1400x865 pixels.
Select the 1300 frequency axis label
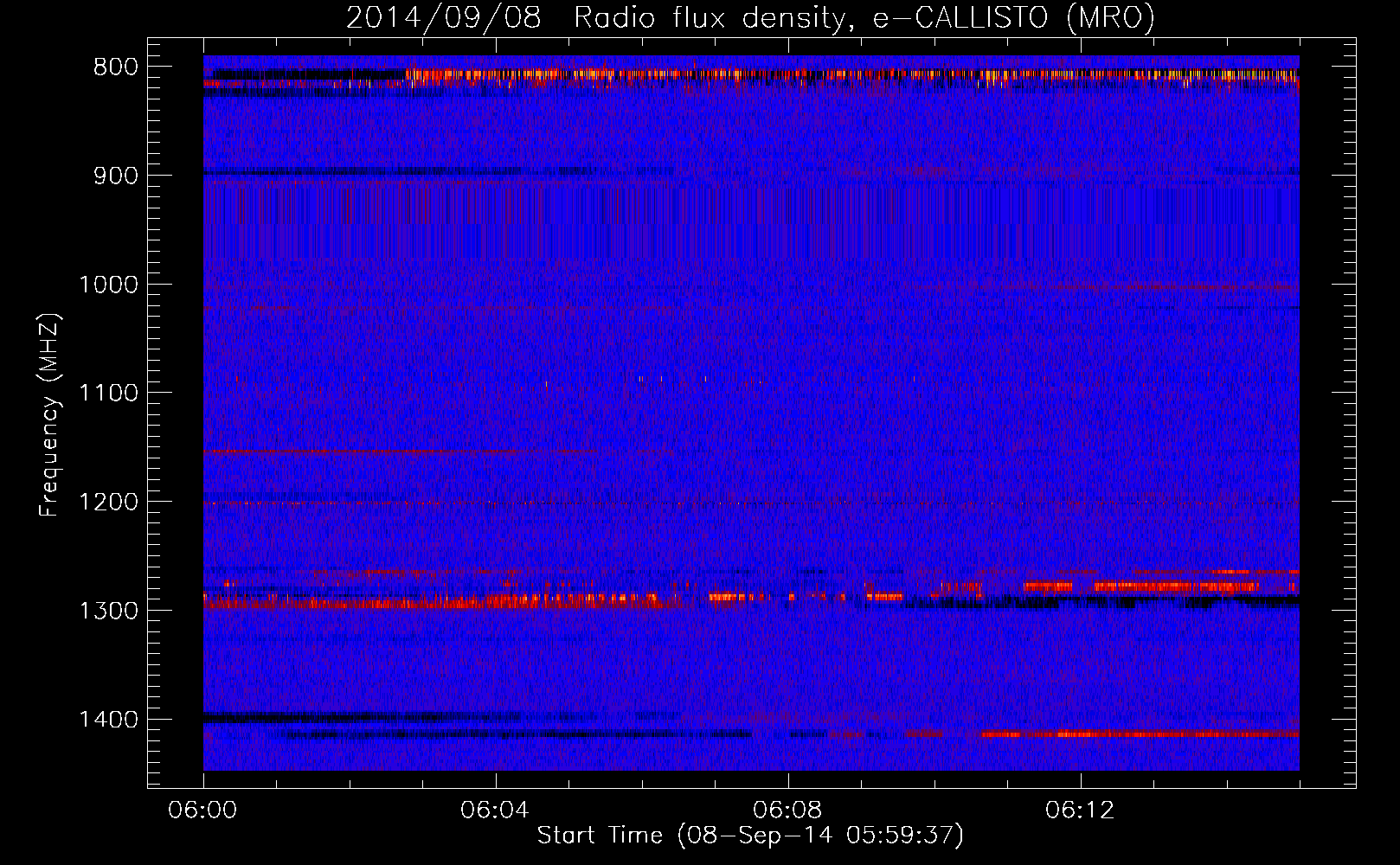107,611
